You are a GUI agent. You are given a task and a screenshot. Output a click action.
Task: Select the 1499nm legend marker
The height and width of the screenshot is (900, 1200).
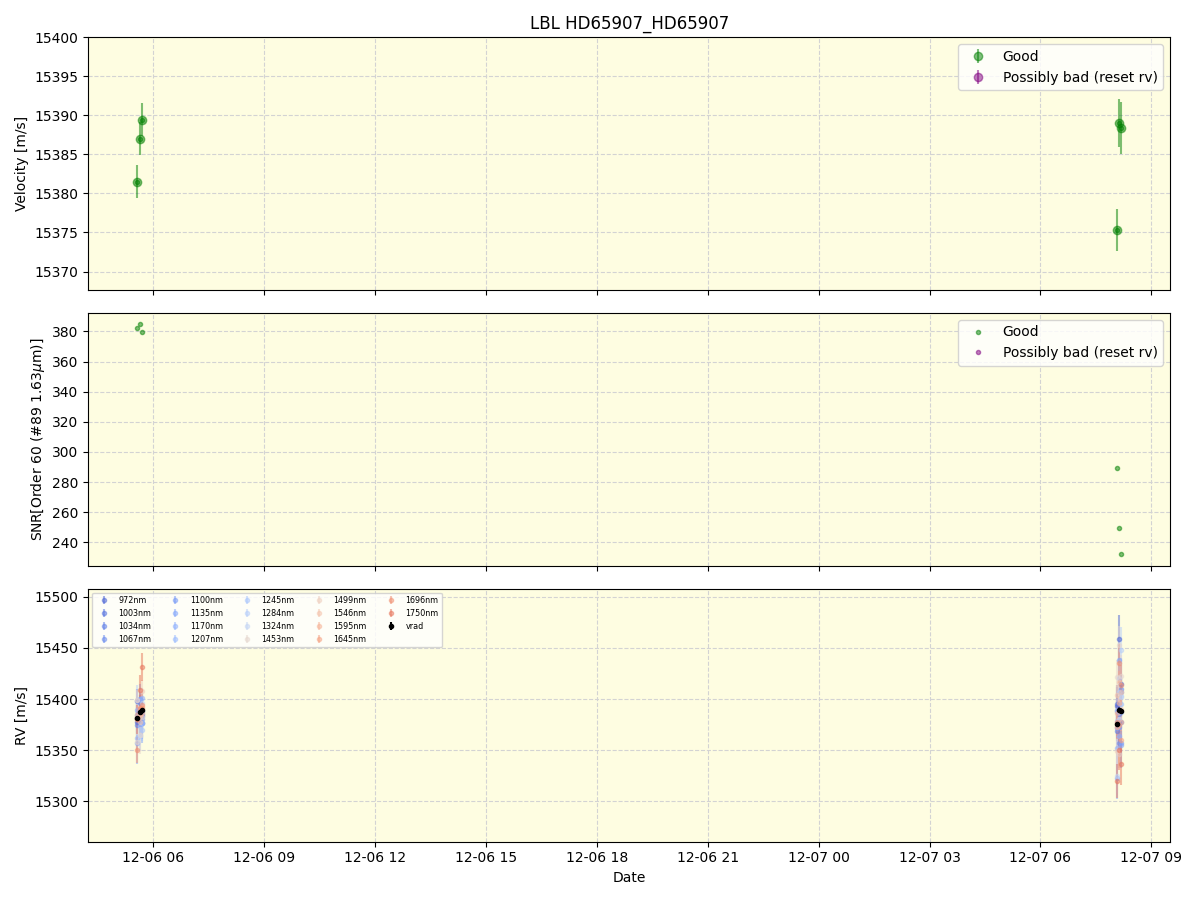pyautogui.click(x=319, y=600)
